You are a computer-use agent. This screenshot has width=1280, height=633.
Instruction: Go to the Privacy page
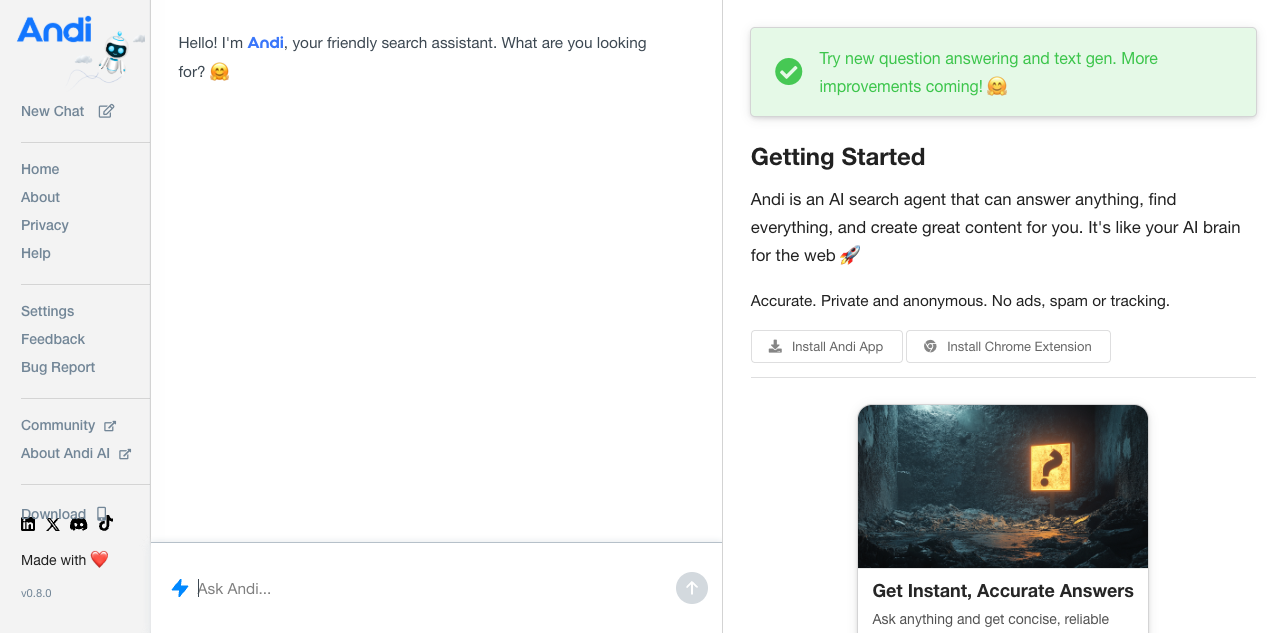(x=45, y=225)
